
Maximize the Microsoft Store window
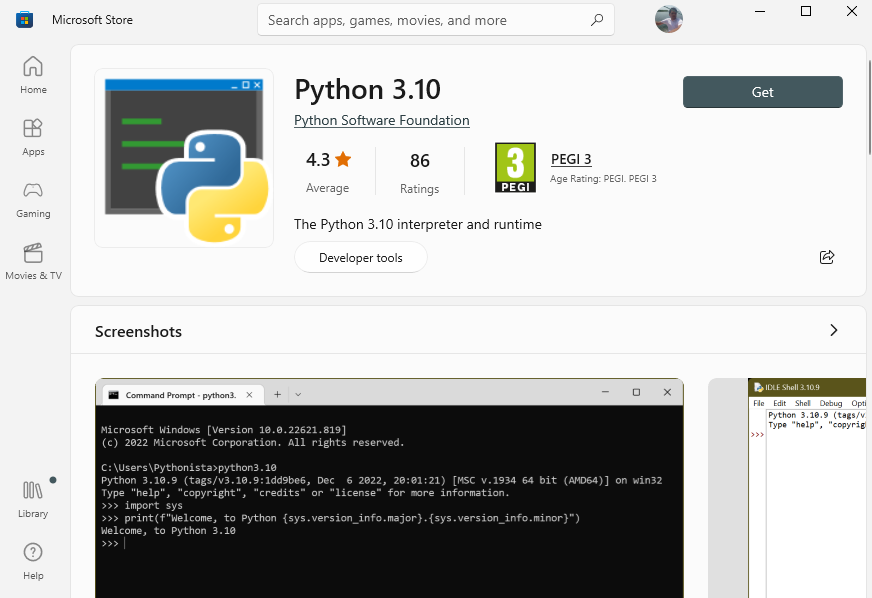806,11
